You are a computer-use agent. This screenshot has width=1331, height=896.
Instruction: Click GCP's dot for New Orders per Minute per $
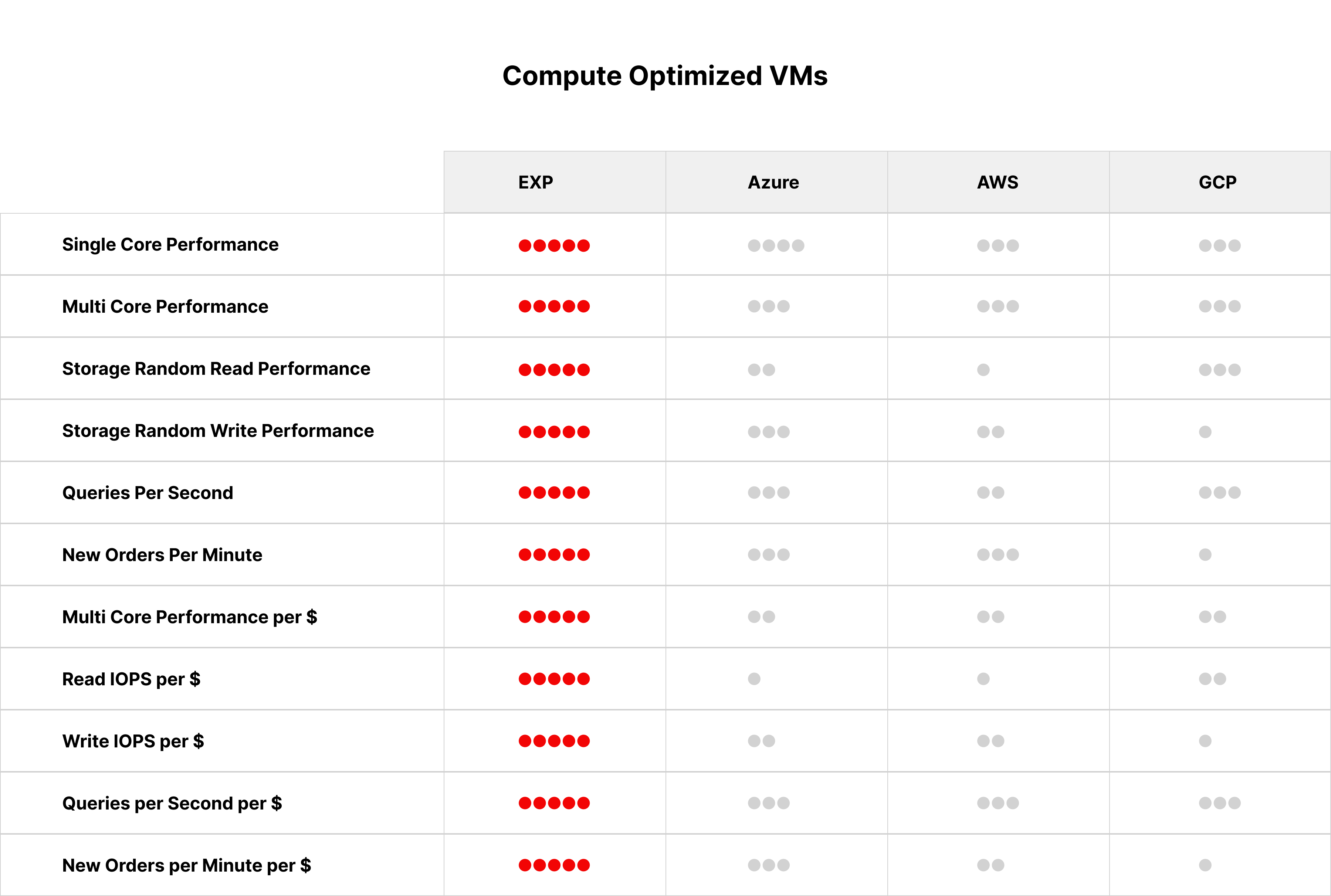click(x=1205, y=865)
